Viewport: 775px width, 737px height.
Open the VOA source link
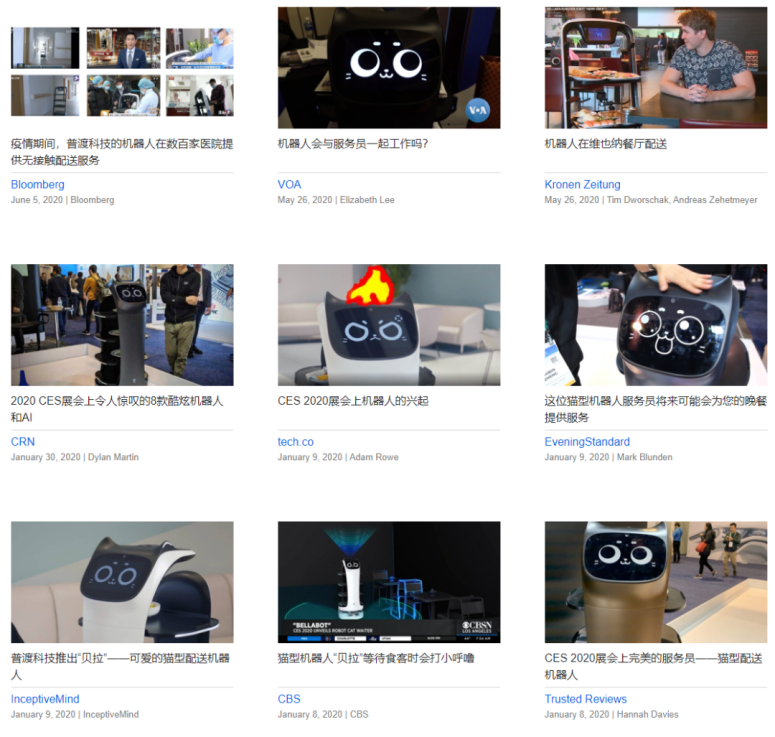(289, 184)
